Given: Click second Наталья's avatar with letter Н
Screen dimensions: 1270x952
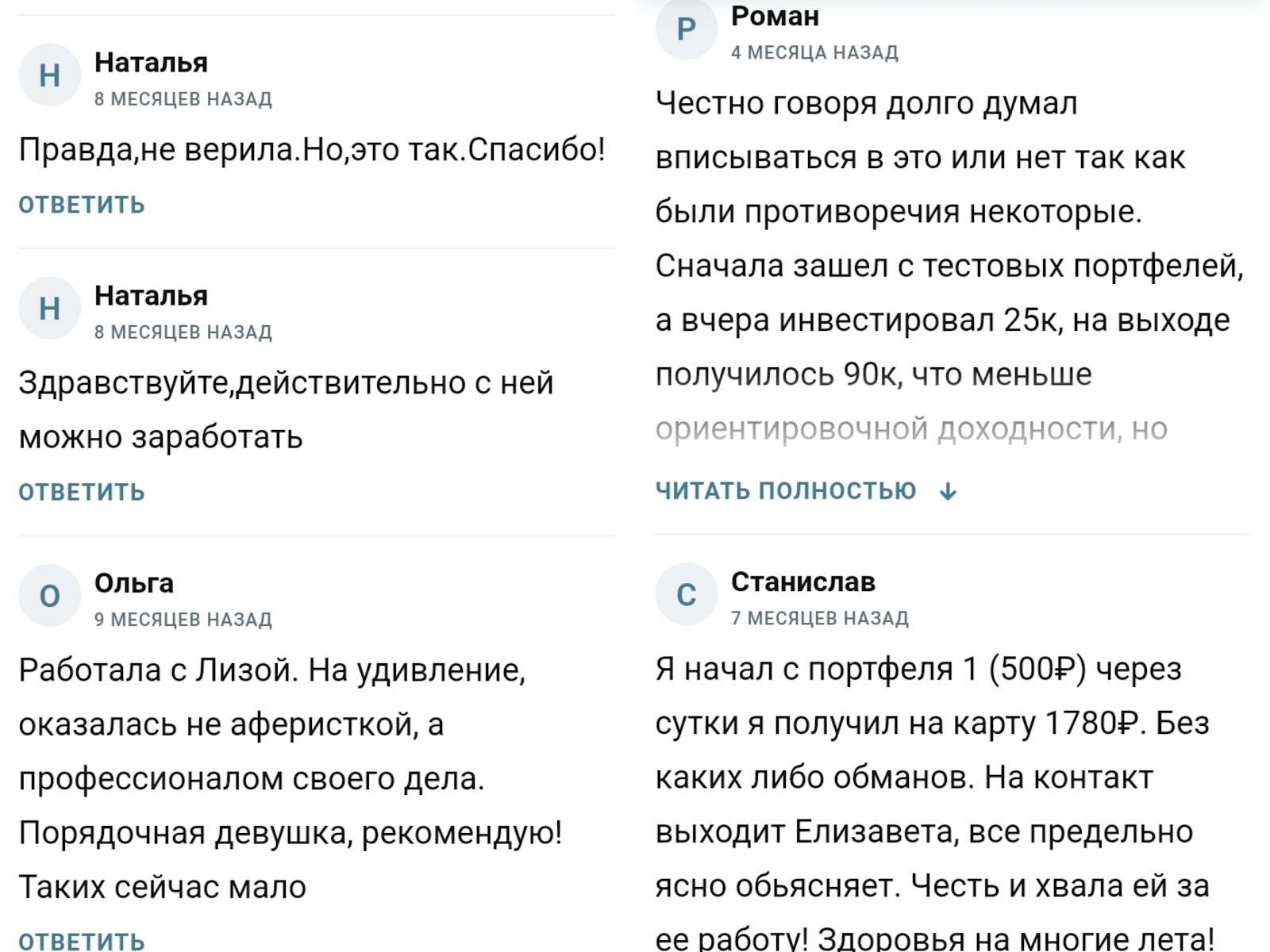Looking at the screenshot, I should tap(49, 308).
